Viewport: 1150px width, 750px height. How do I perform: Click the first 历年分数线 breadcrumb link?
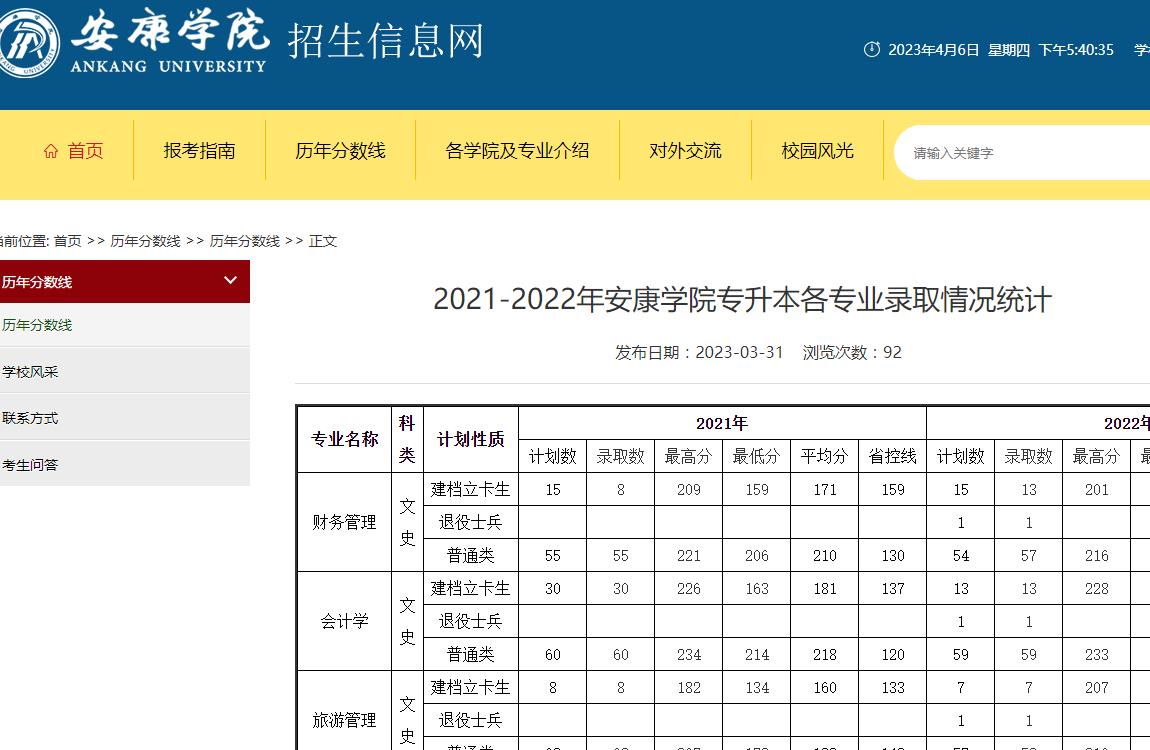pyautogui.click(x=145, y=241)
